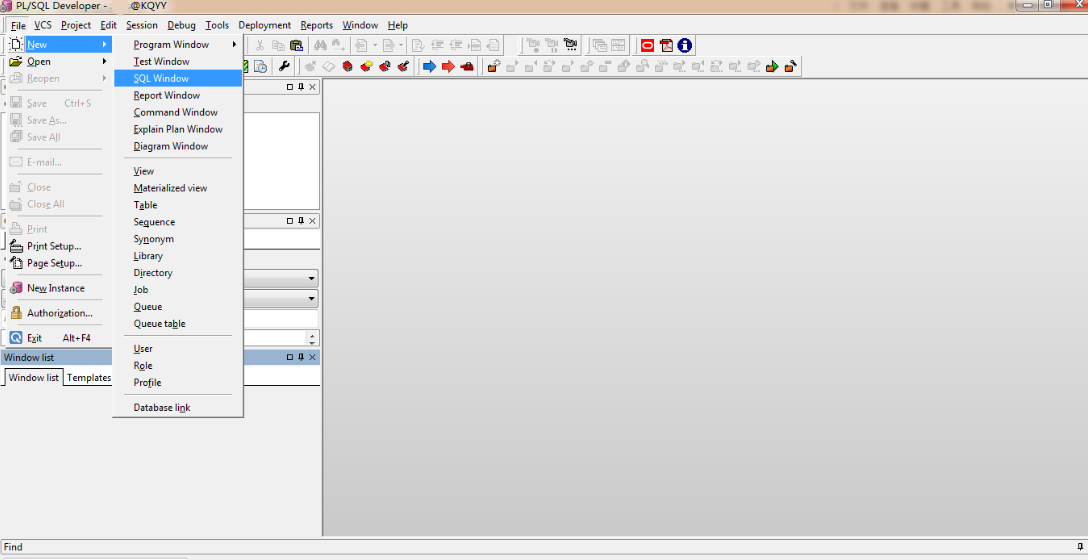This screenshot has width=1088, height=560.
Task: Open the Tools menu
Action: [216, 25]
